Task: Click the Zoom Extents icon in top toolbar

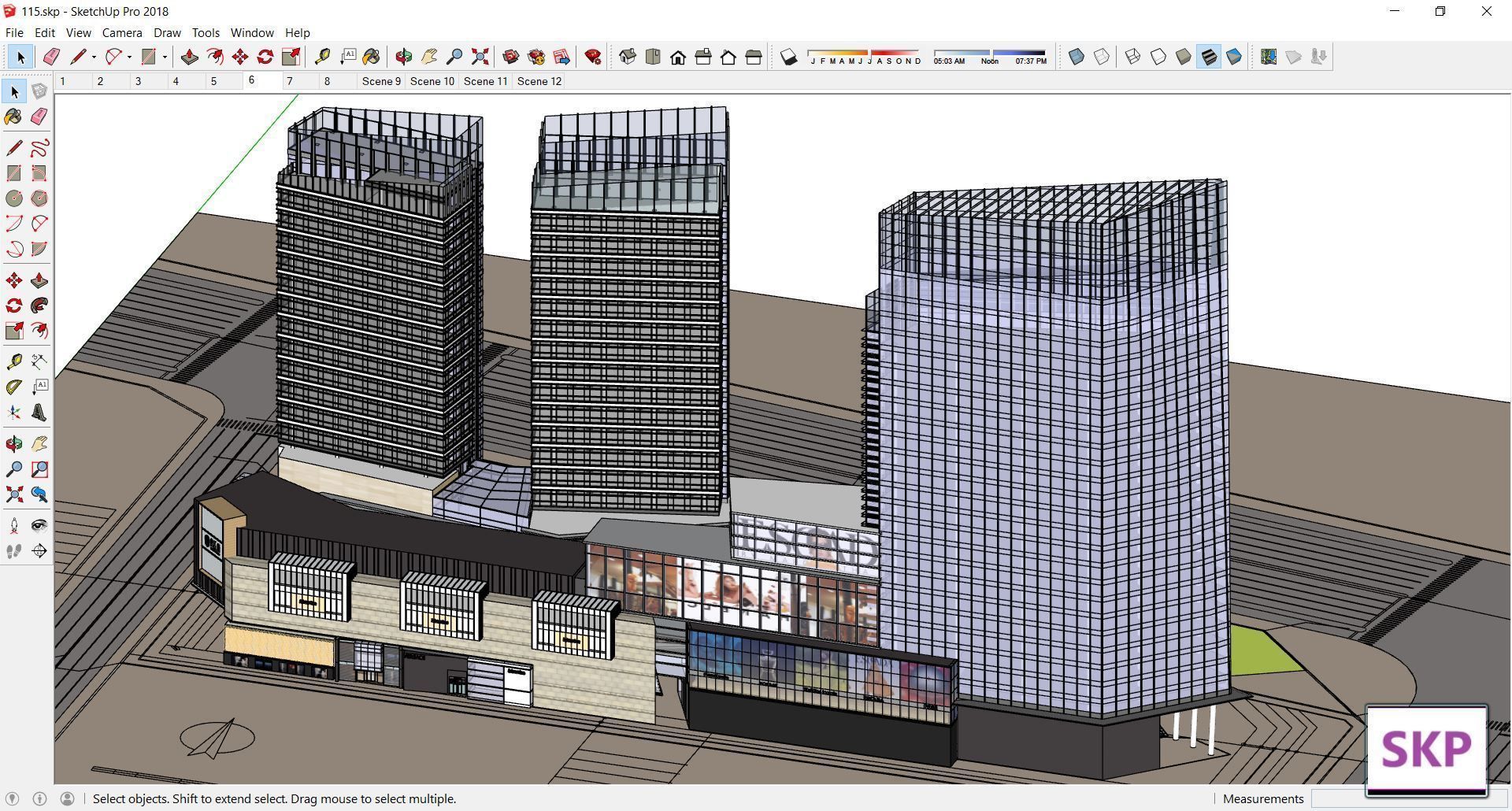Action: (x=480, y=57)
